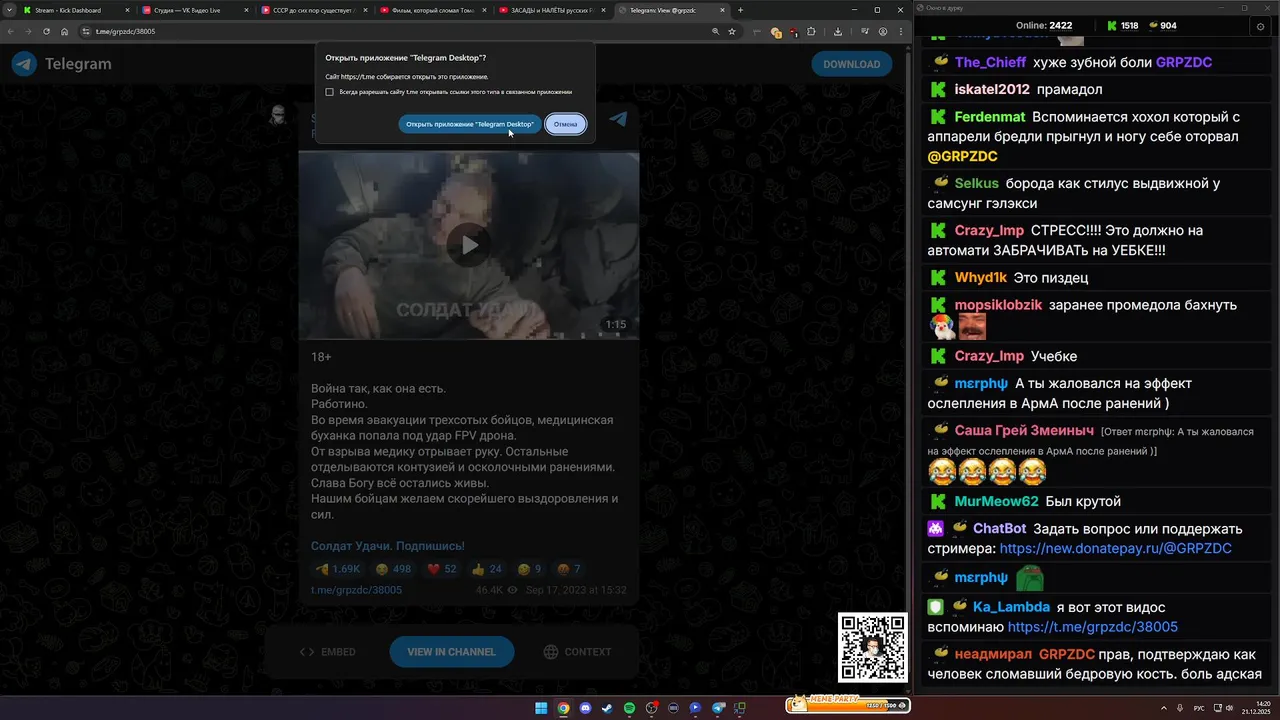Open t.me link in Ka_Lambda message

[1092, 627]
